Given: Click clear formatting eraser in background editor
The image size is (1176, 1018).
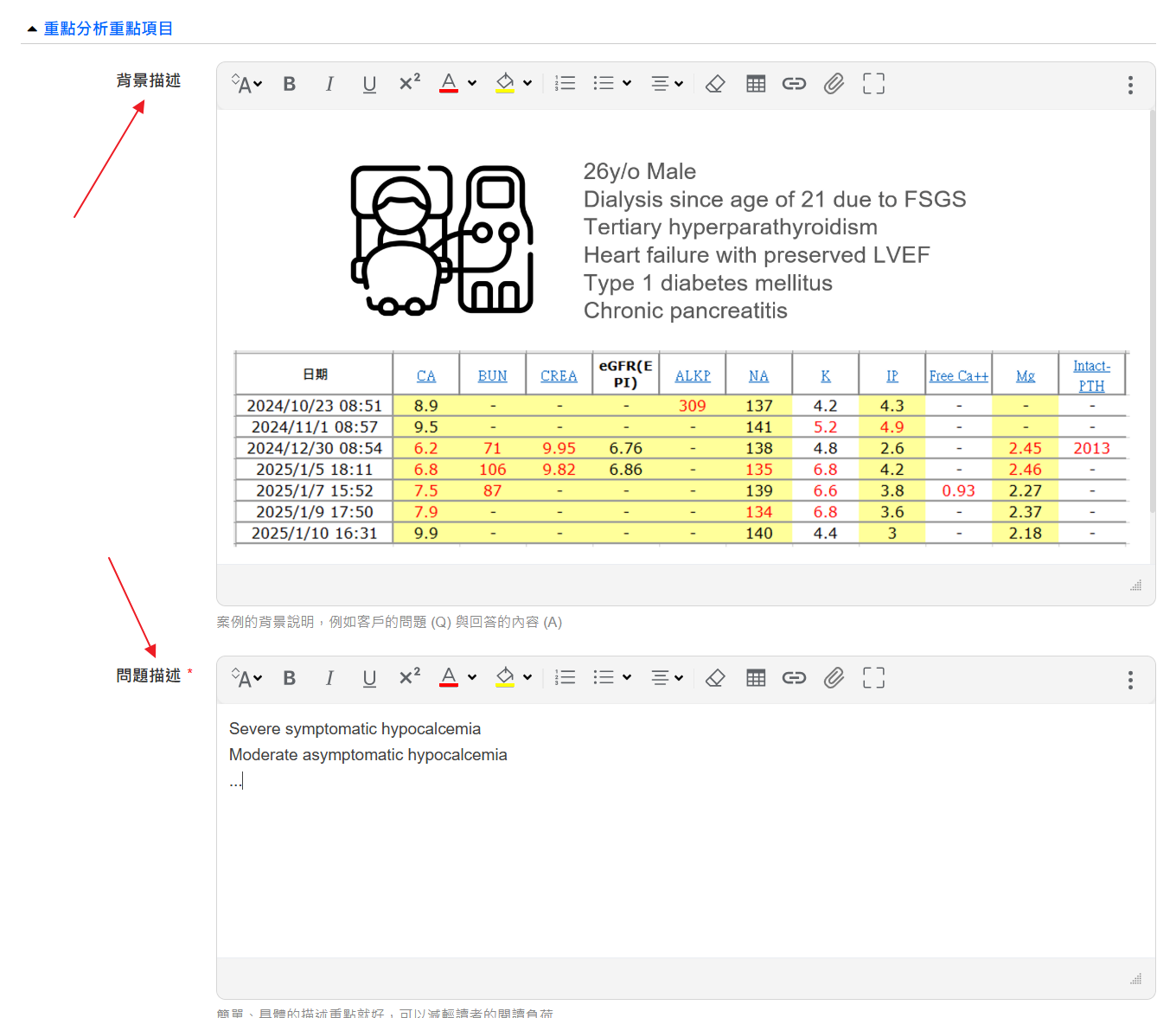Looking at the screenshot, I should coord(715,84).
